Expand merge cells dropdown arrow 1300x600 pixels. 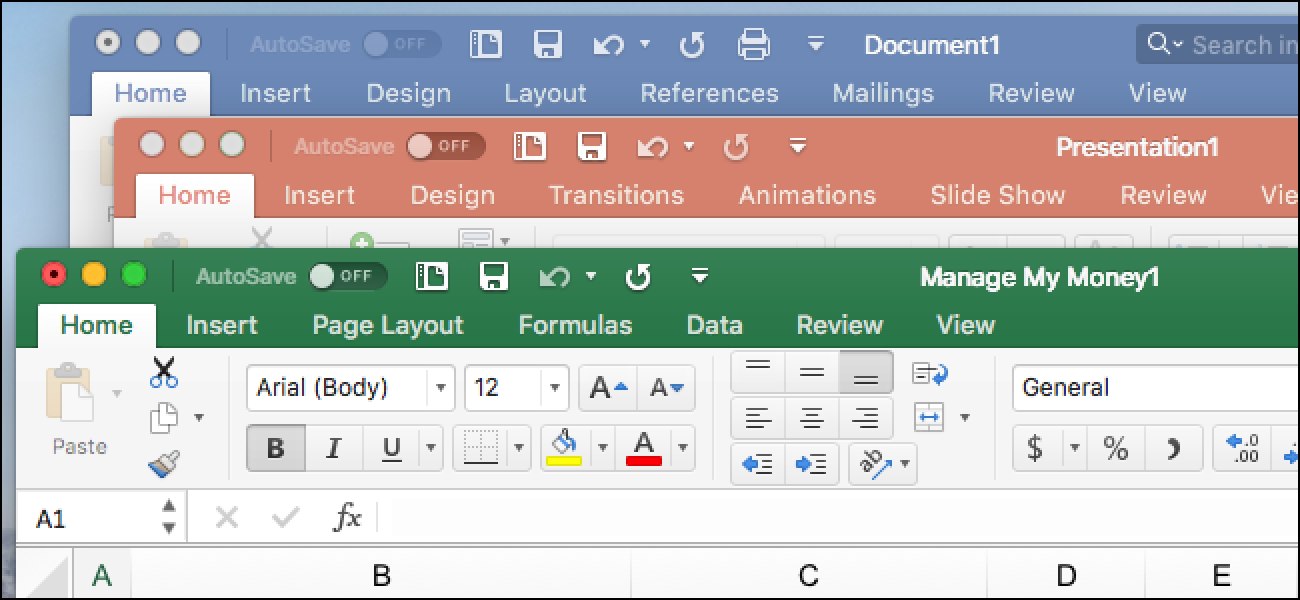[x=964, y=418]
